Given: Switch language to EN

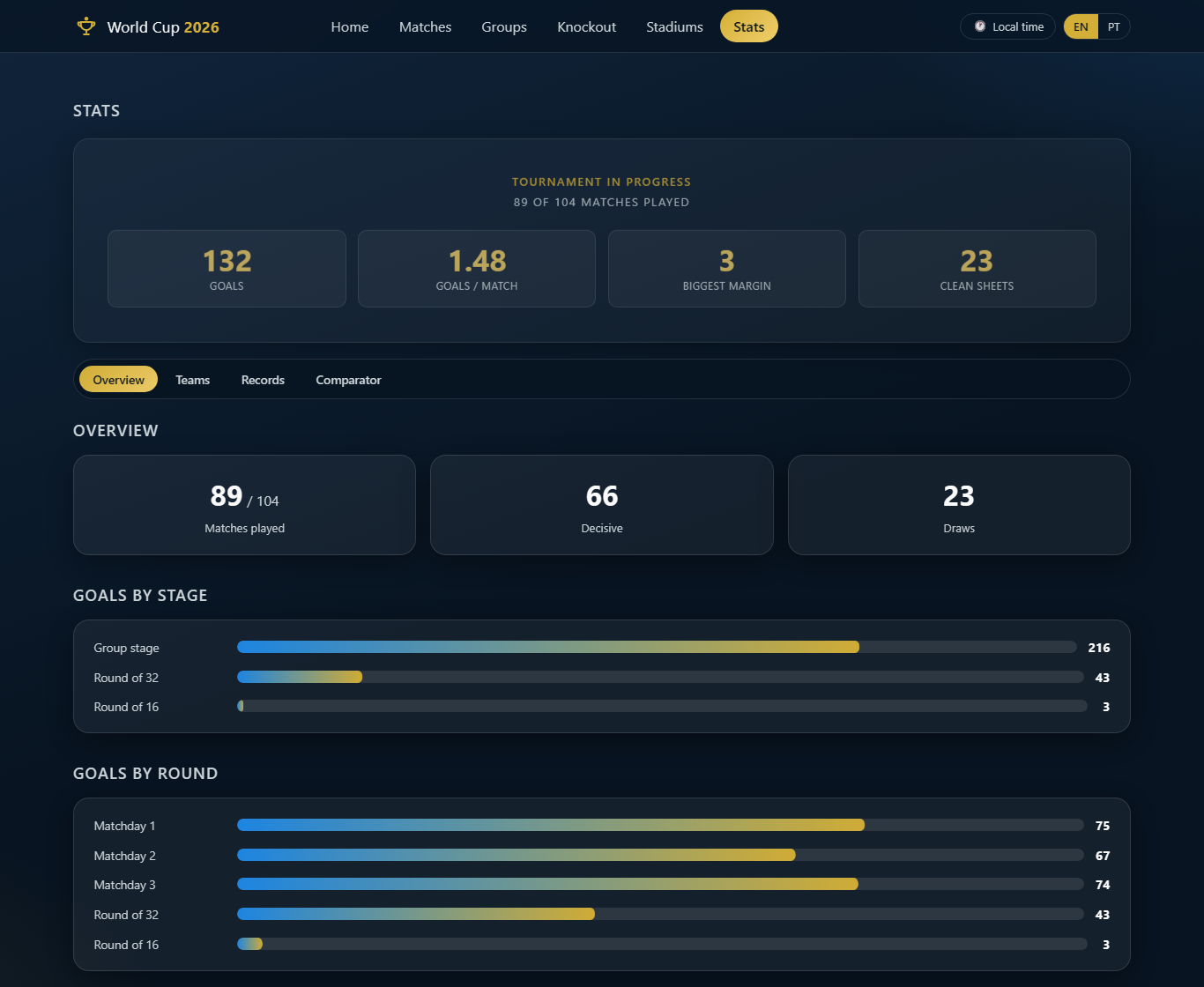Looking at the screenshot, I should tap(1081, 26).
